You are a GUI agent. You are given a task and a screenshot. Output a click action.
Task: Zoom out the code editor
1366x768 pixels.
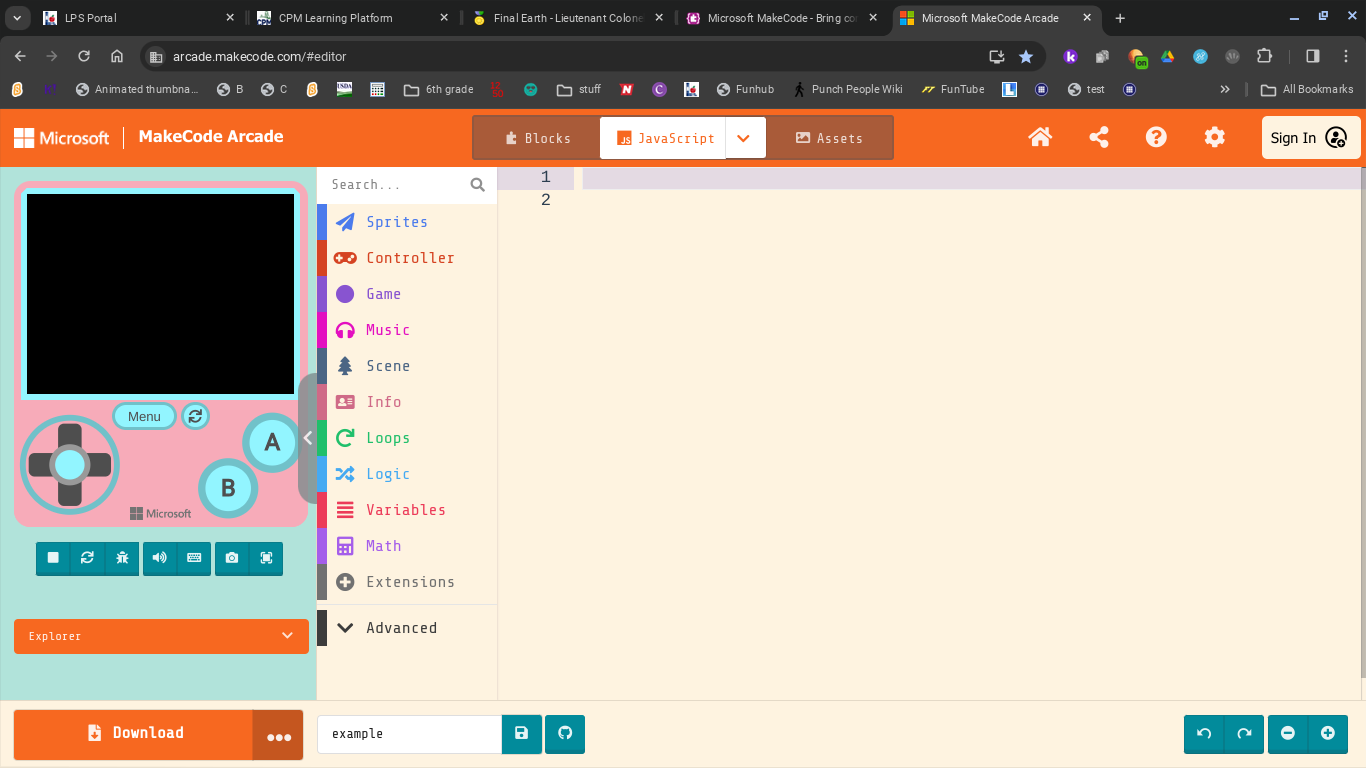click(1288, 733)
